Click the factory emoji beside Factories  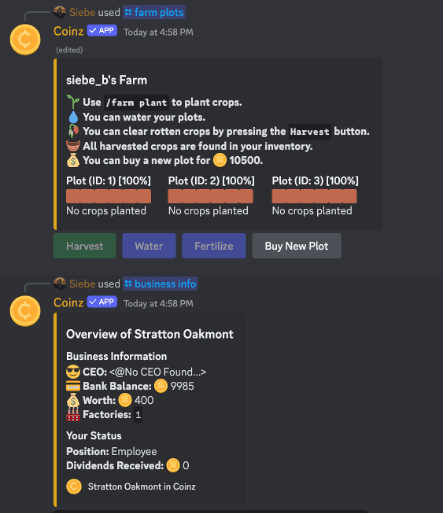(73, 414)
